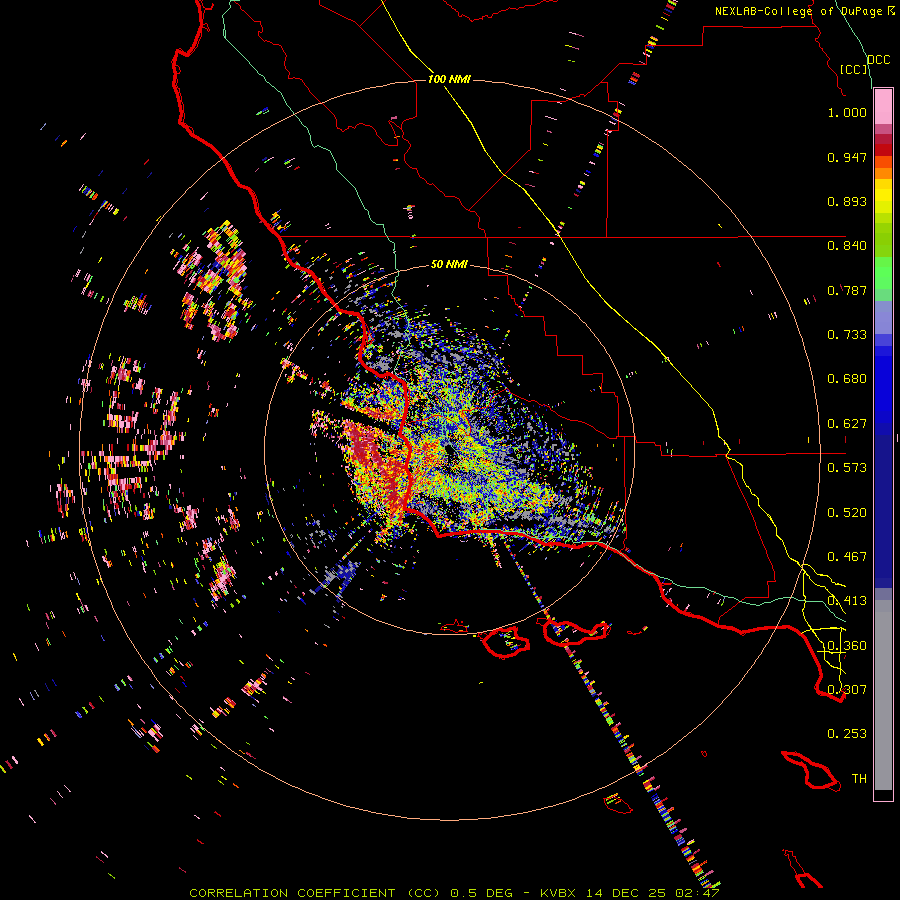The height and width of the screenshot is (900, 900).
Task: Click the orange segment of the color bar
Action: pos(883,173)
